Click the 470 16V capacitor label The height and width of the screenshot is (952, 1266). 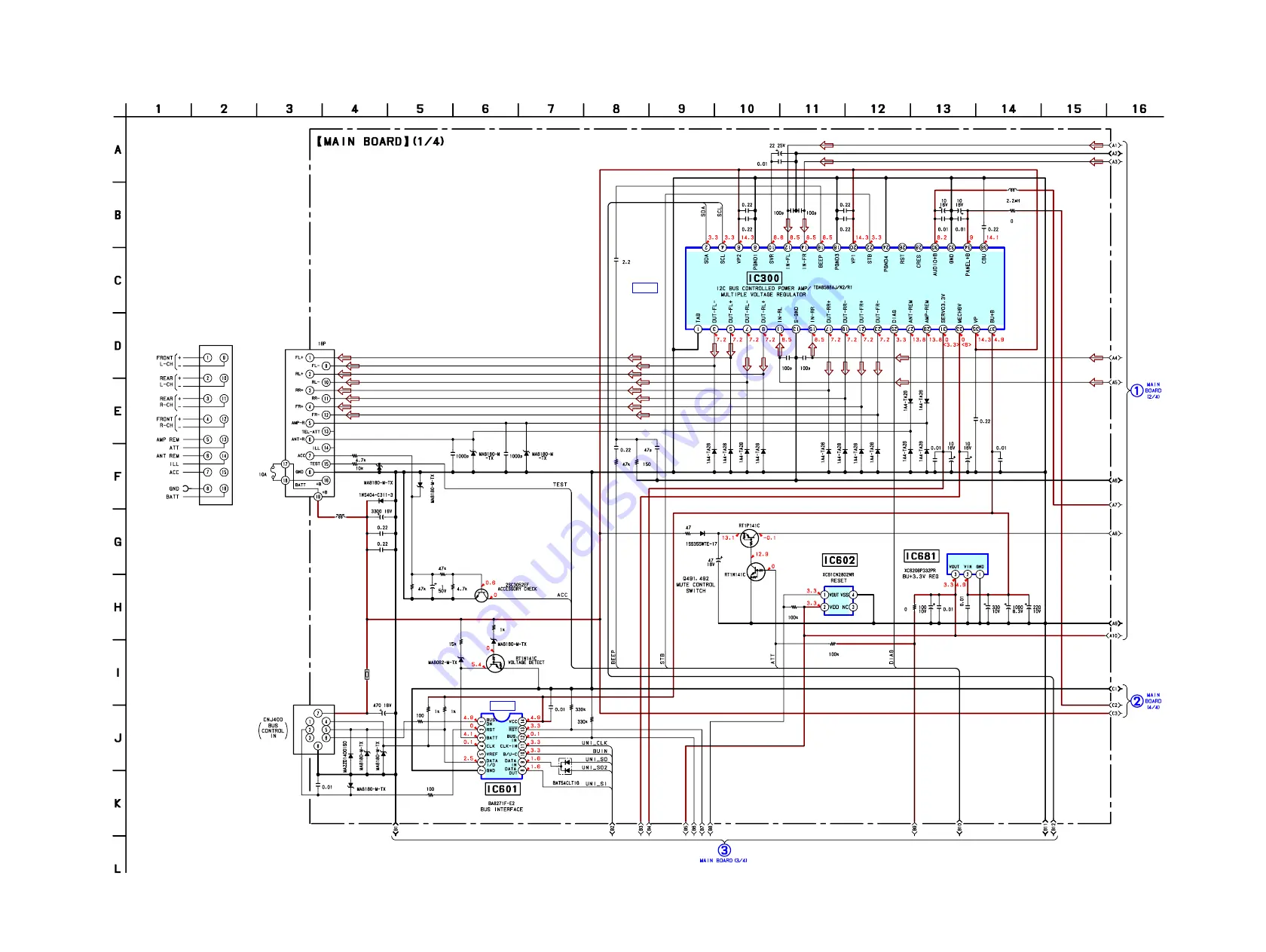coord(382,706)
